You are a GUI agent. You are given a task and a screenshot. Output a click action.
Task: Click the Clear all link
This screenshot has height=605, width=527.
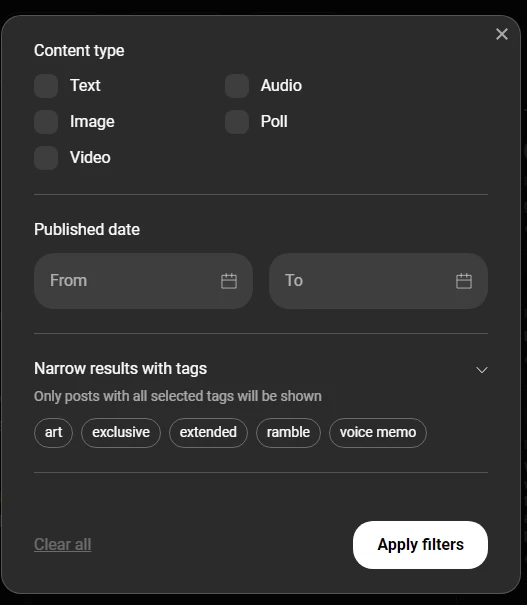62,544
